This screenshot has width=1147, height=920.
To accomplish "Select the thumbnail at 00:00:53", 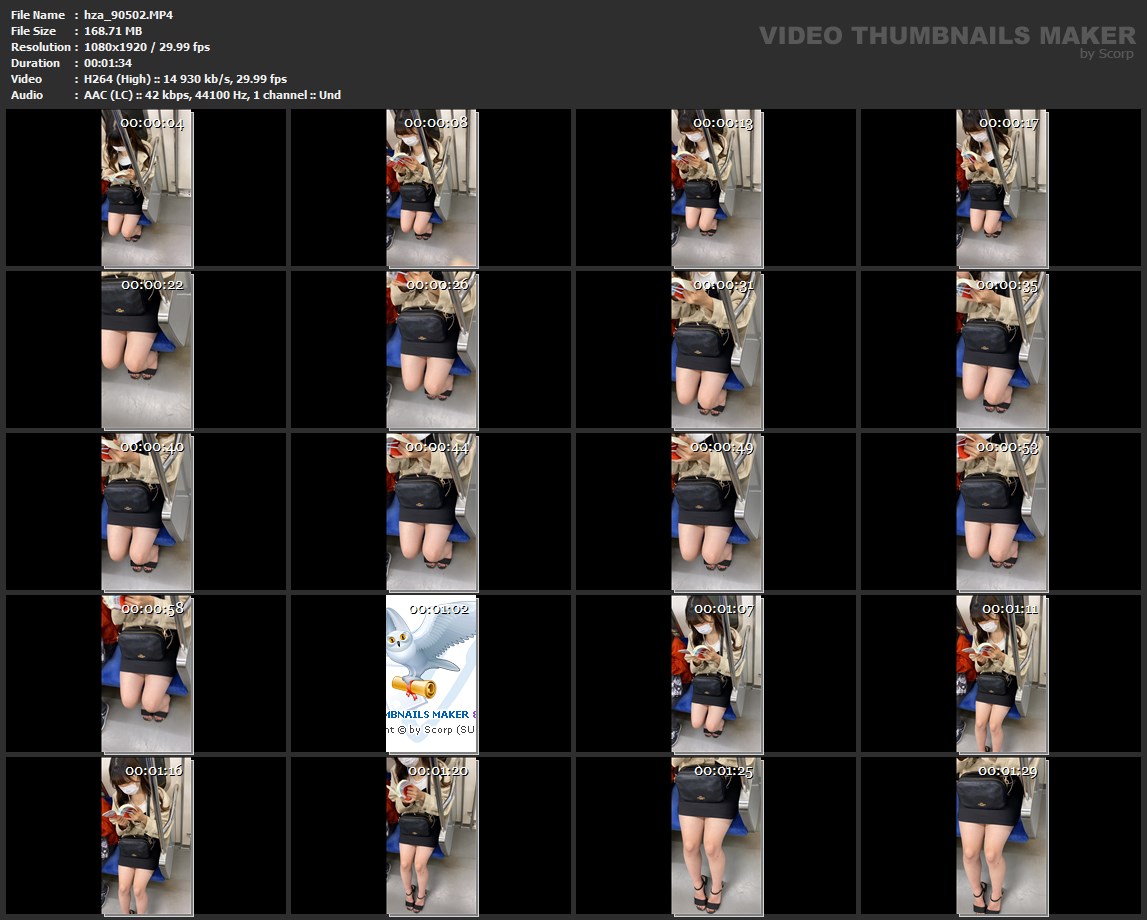I will (x=1001, y=512).
